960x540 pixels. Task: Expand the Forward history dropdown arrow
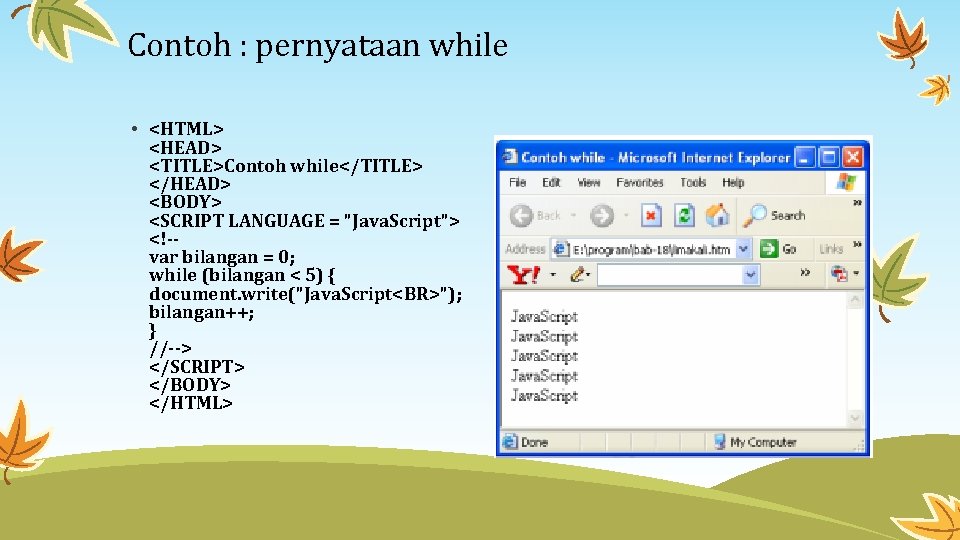(626, 216)
